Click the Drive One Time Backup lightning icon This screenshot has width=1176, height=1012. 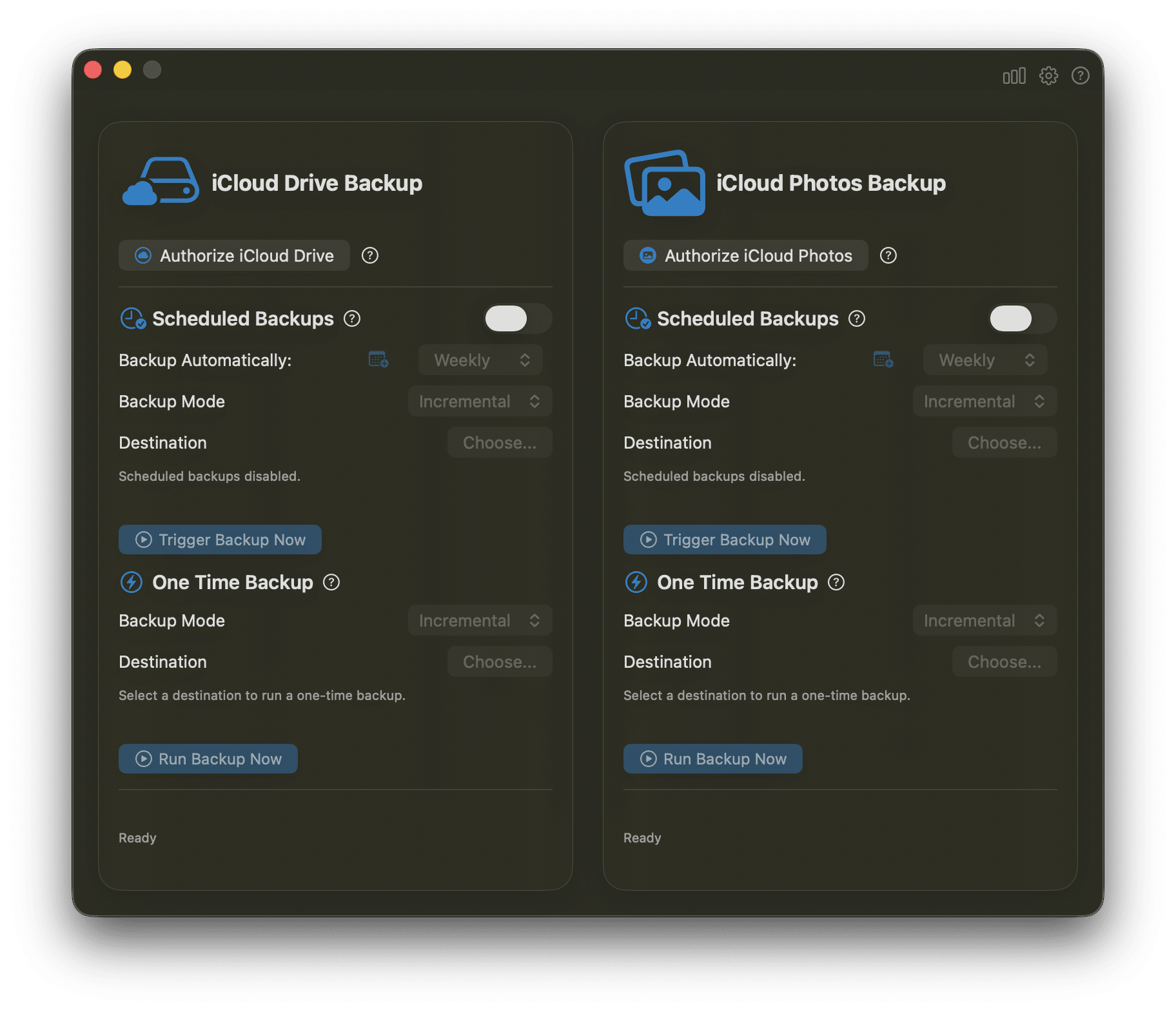(132, 582)
